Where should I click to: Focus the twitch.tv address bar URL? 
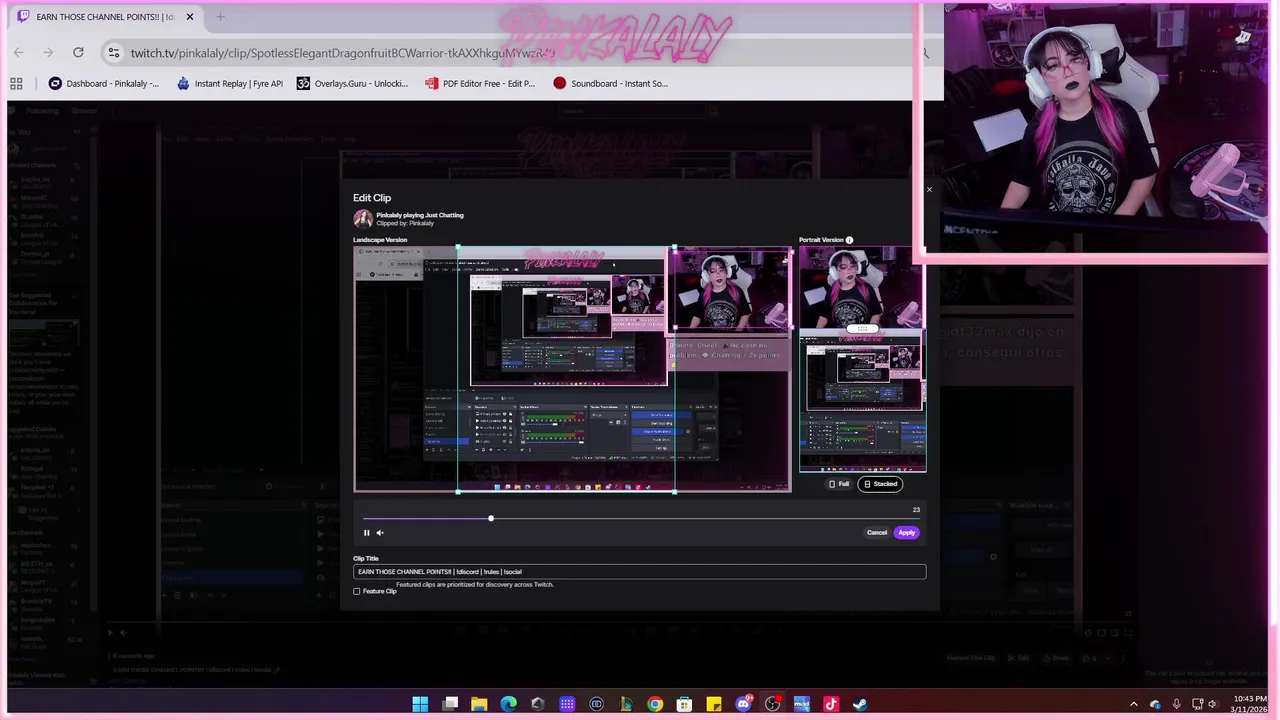tap(342, 53)
